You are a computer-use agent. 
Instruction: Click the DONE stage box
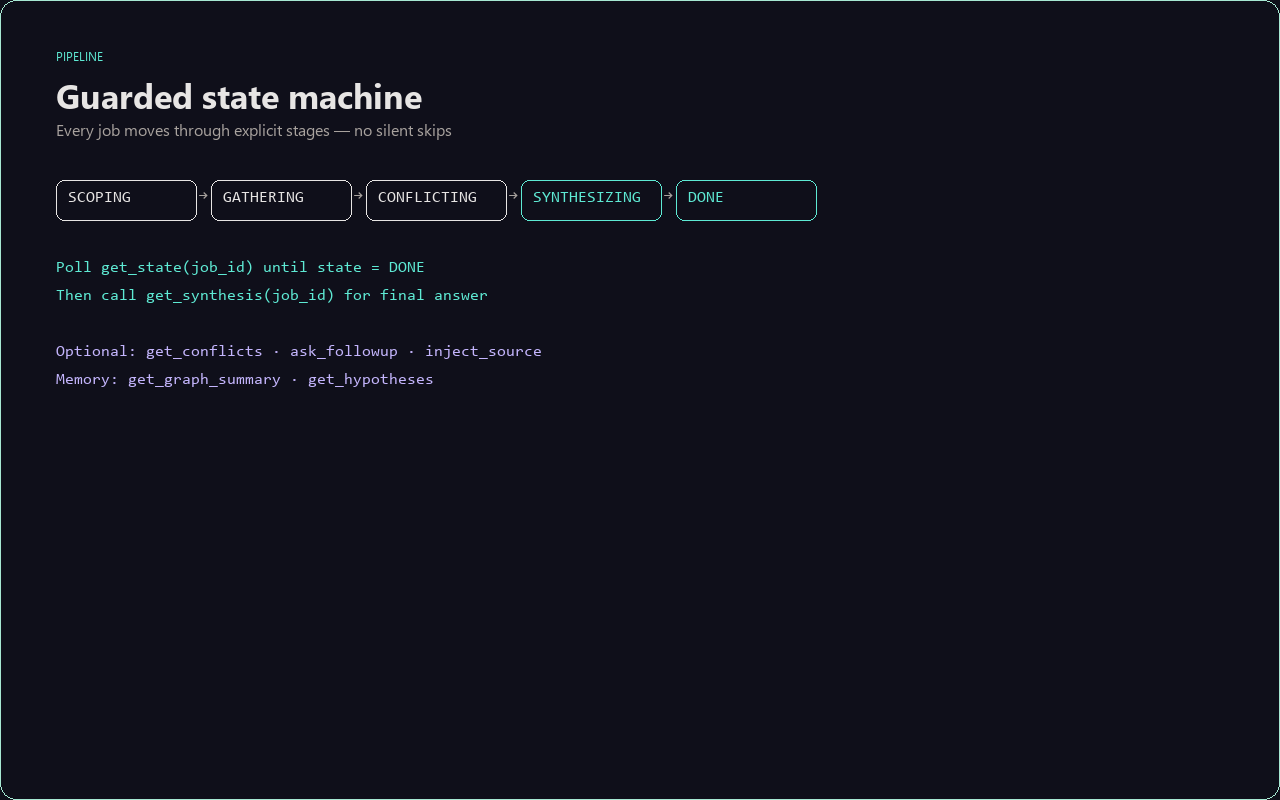[x=746, y=200]
